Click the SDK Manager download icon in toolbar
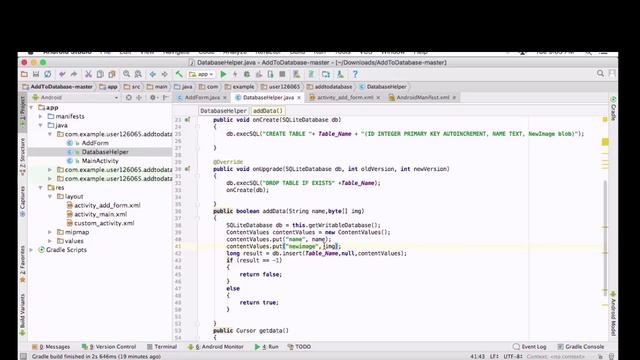This screenshot has height=360, width=640. point(340,74)
